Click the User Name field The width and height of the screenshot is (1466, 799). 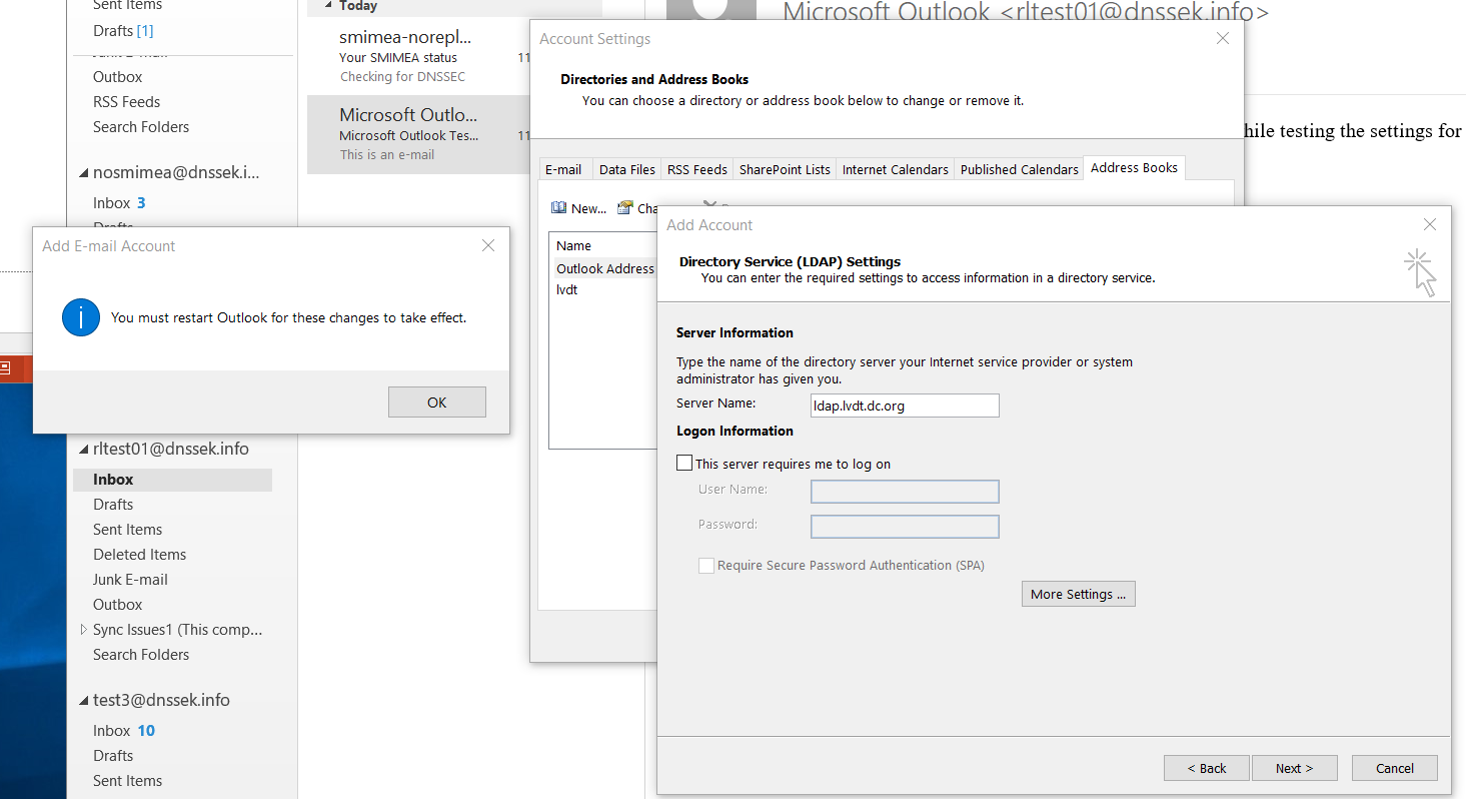coord(905,491)
